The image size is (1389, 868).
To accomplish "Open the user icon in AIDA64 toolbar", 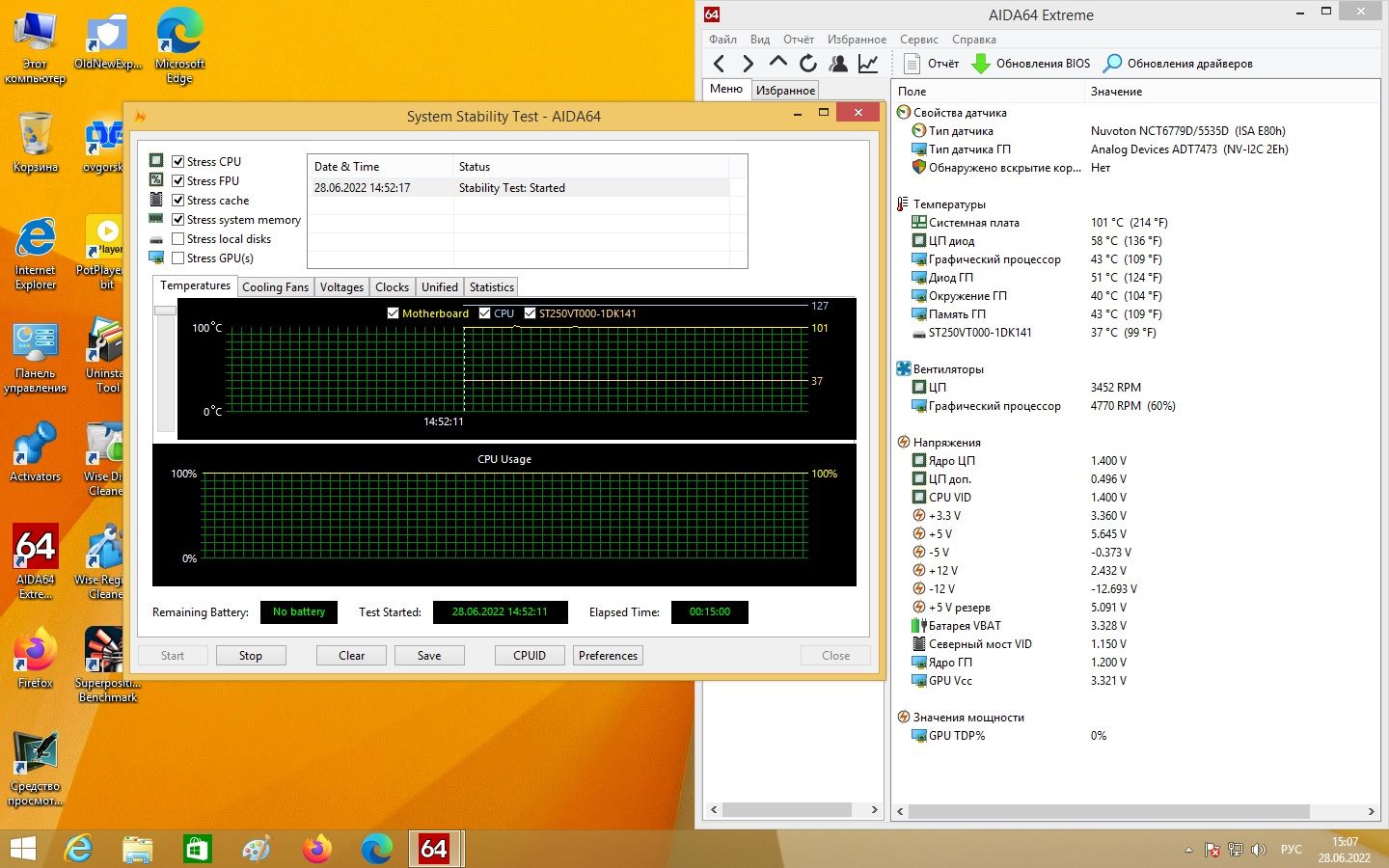I will (x=838, y=64).
